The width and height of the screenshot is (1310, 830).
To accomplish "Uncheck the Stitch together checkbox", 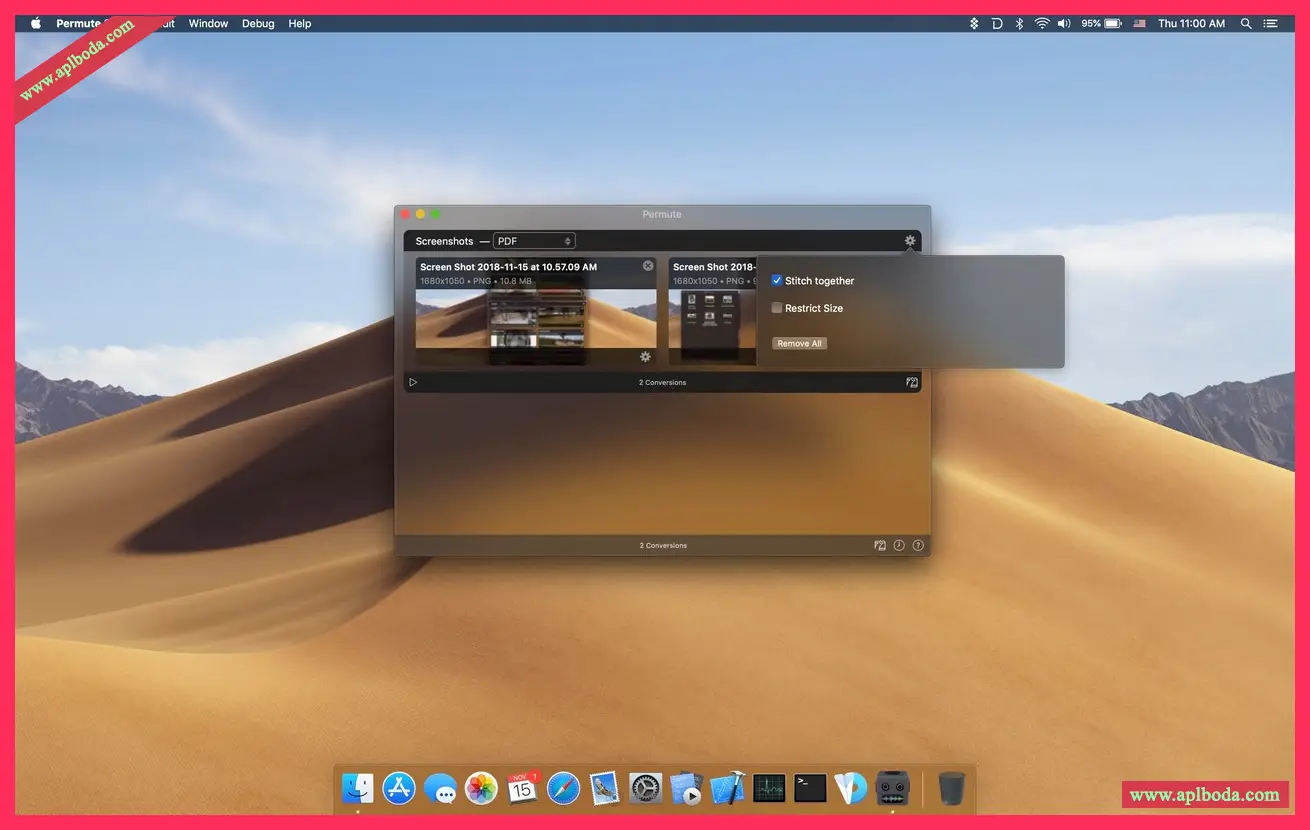I will click(x=777, y=281).
